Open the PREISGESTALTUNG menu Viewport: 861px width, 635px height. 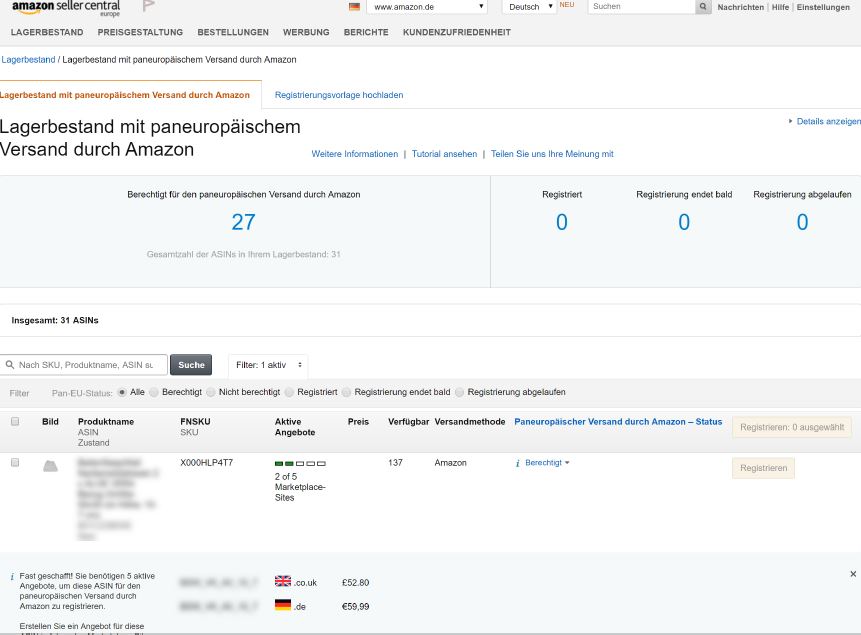pos(140,32)
